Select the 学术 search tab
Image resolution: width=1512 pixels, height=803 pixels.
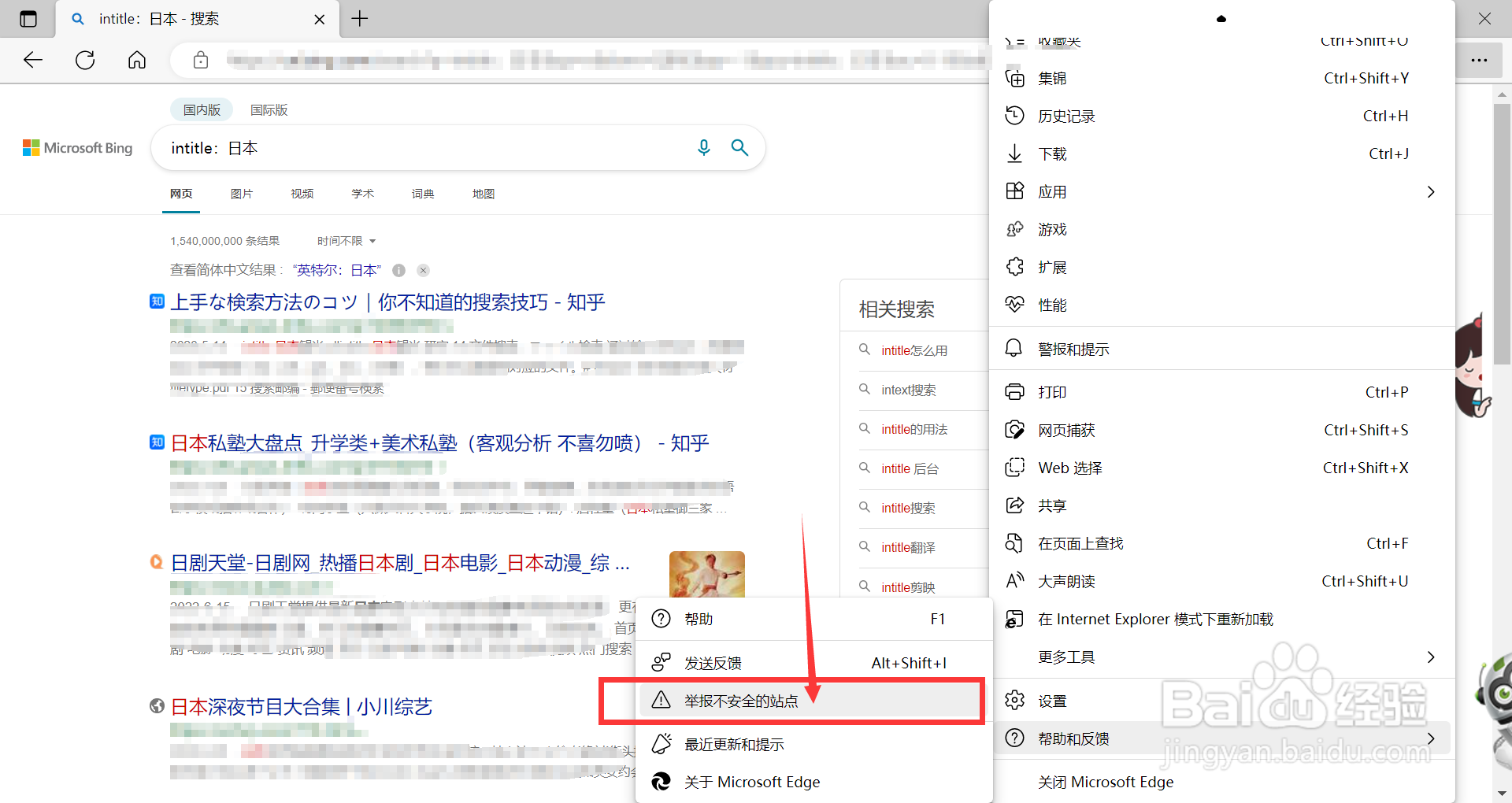click(363, 194)
